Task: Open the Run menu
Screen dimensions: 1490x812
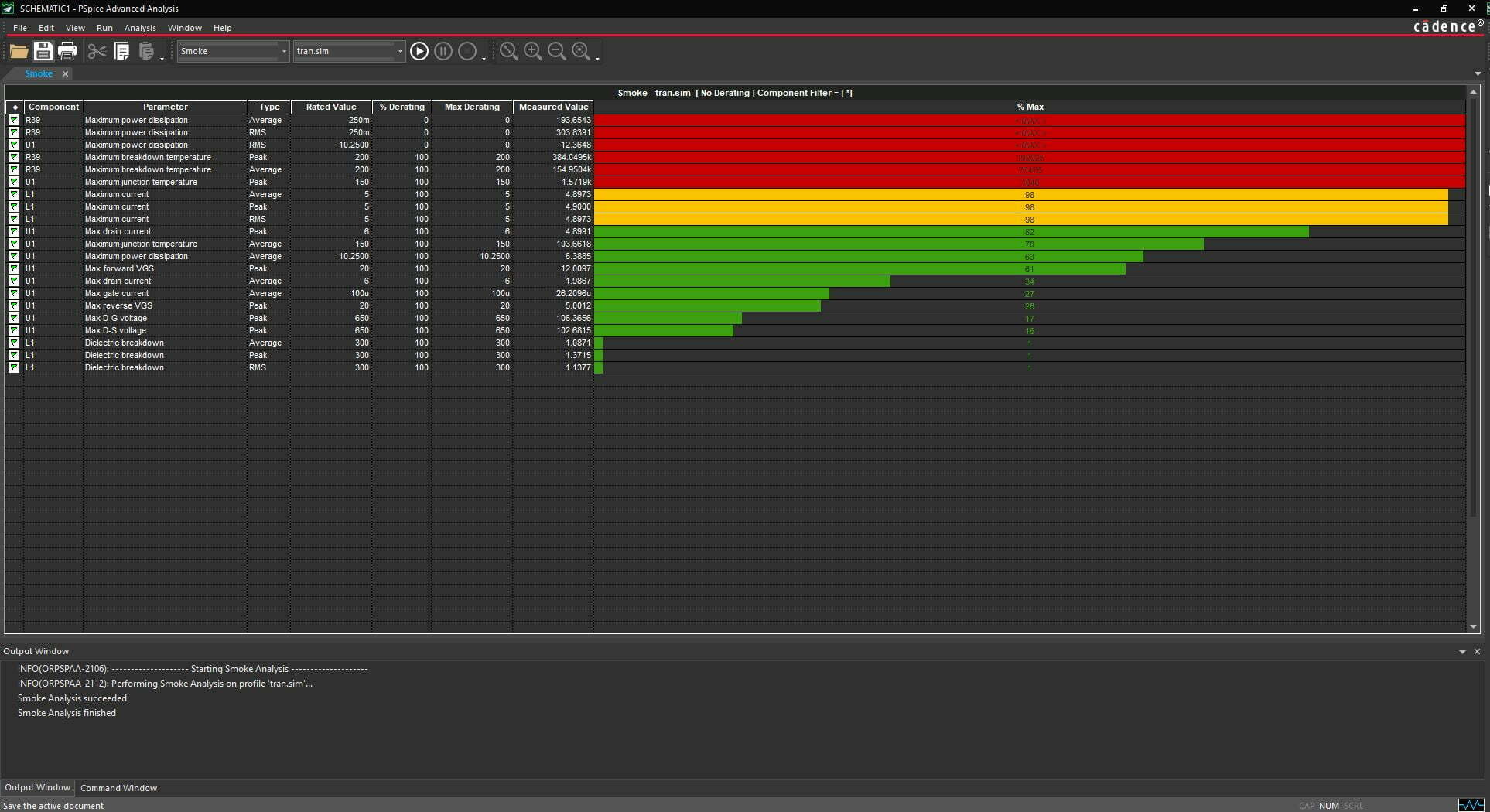Action: 104,28
